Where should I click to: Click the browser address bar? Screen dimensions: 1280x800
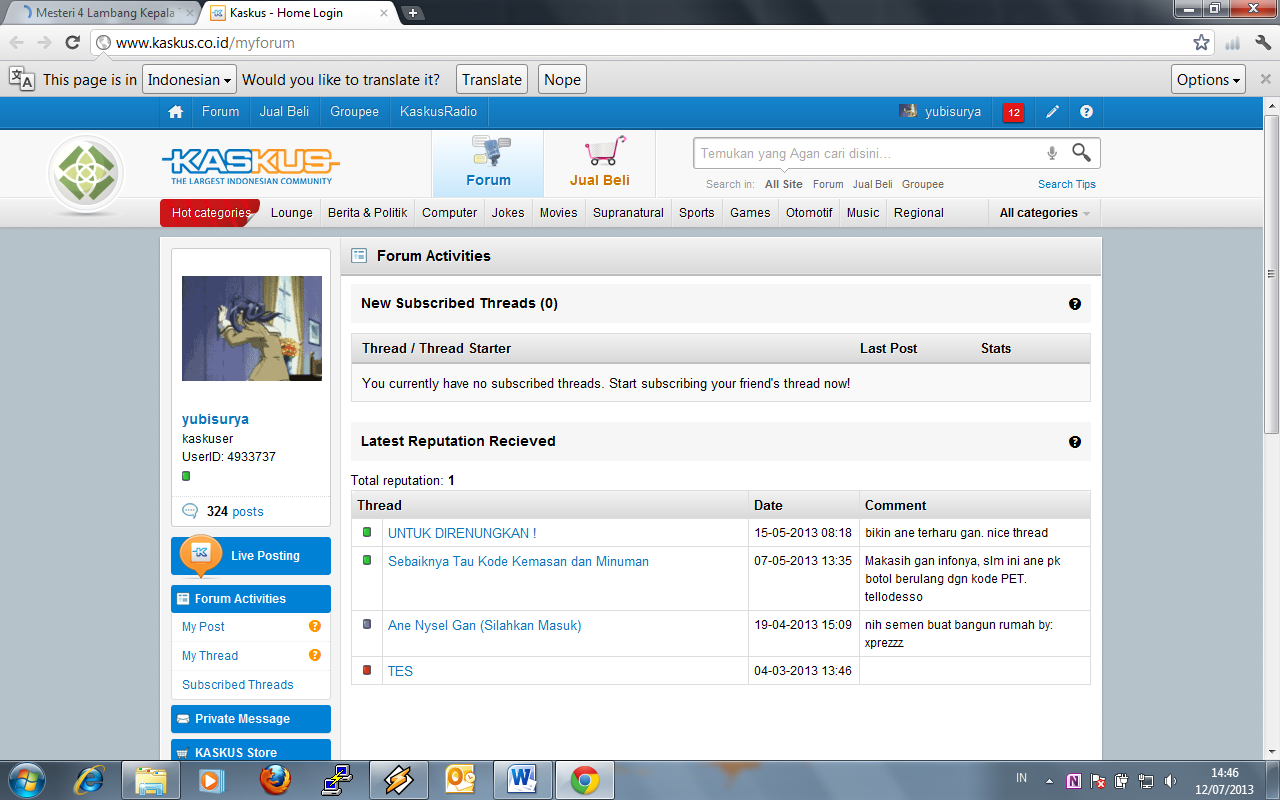[x=650, y=43]
